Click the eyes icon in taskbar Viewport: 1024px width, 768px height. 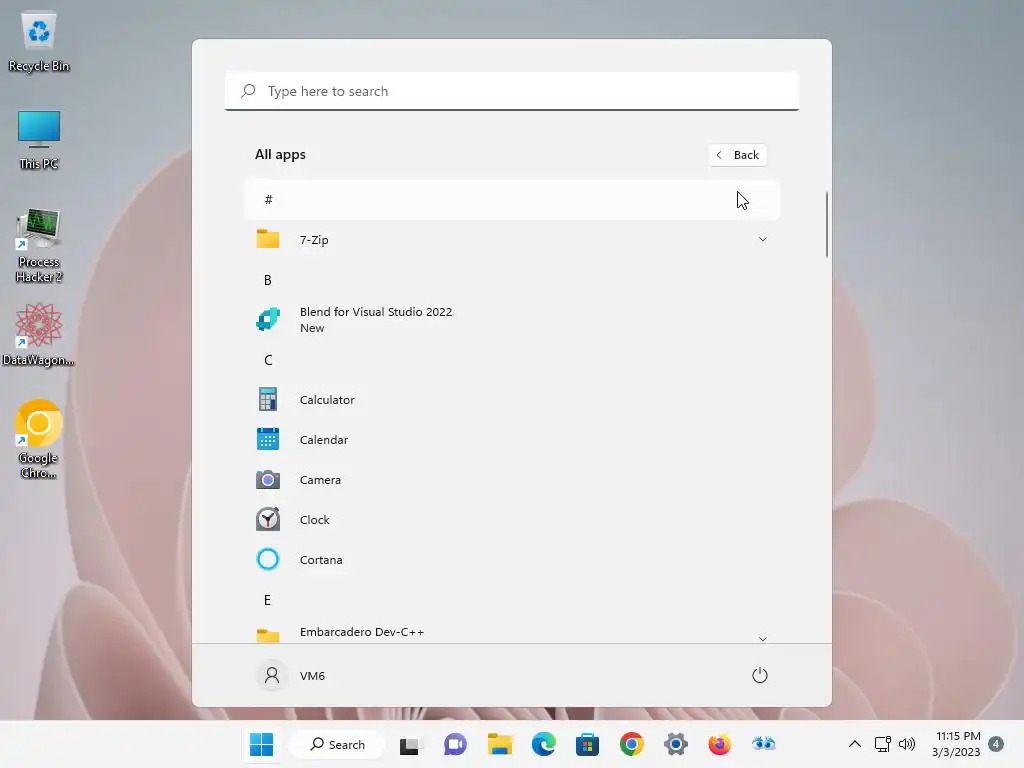click(763, 744)
